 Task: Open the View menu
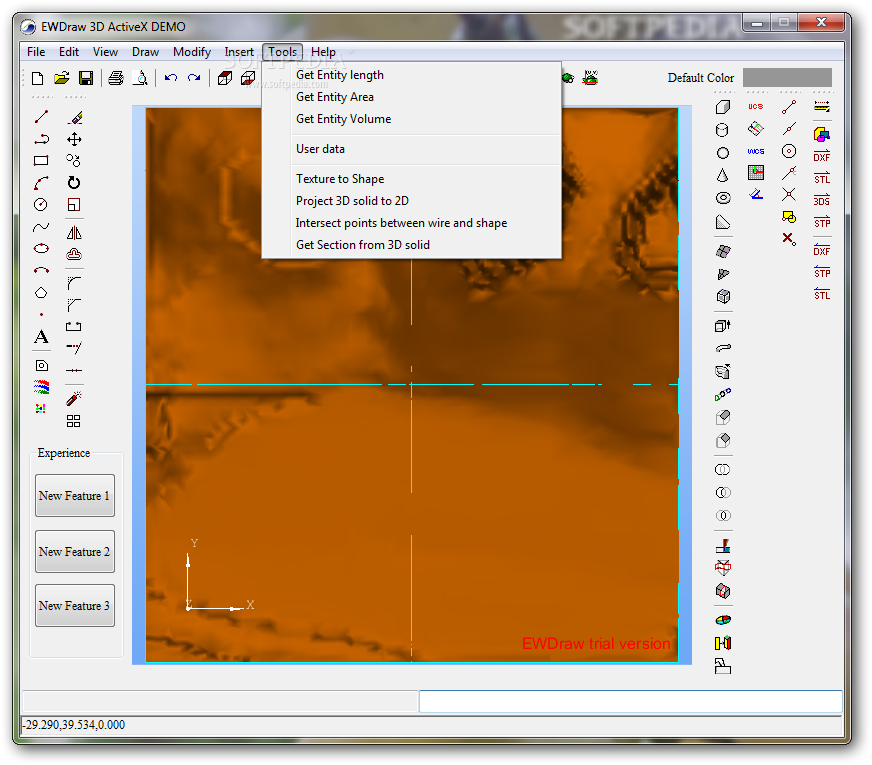coord(105,52)
